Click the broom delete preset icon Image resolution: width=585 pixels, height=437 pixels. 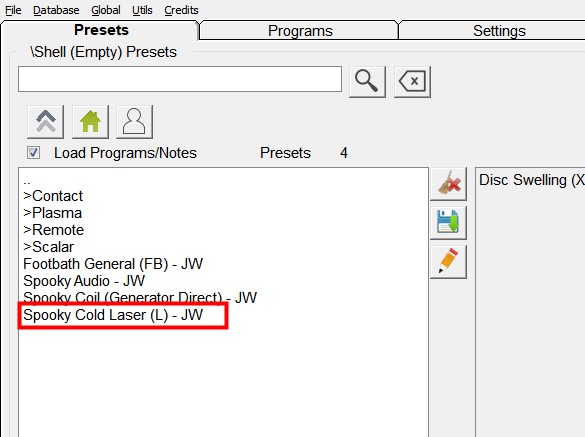point(448,184)
